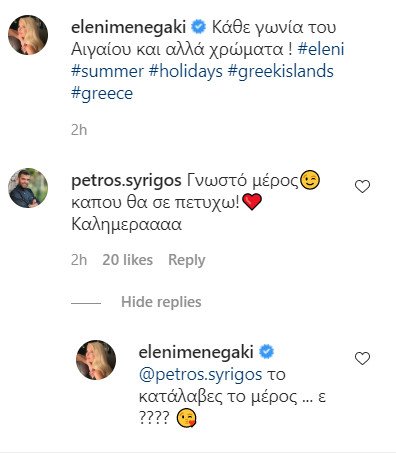Reply to the petros.syrigos comment

(x=187, y=260)
